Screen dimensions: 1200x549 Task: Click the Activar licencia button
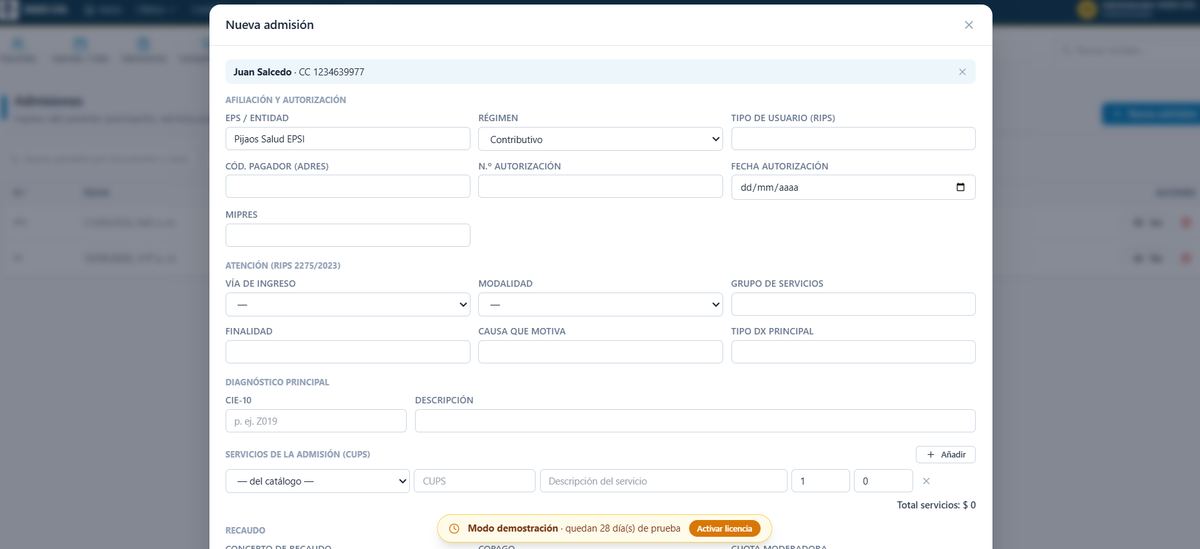724,528
